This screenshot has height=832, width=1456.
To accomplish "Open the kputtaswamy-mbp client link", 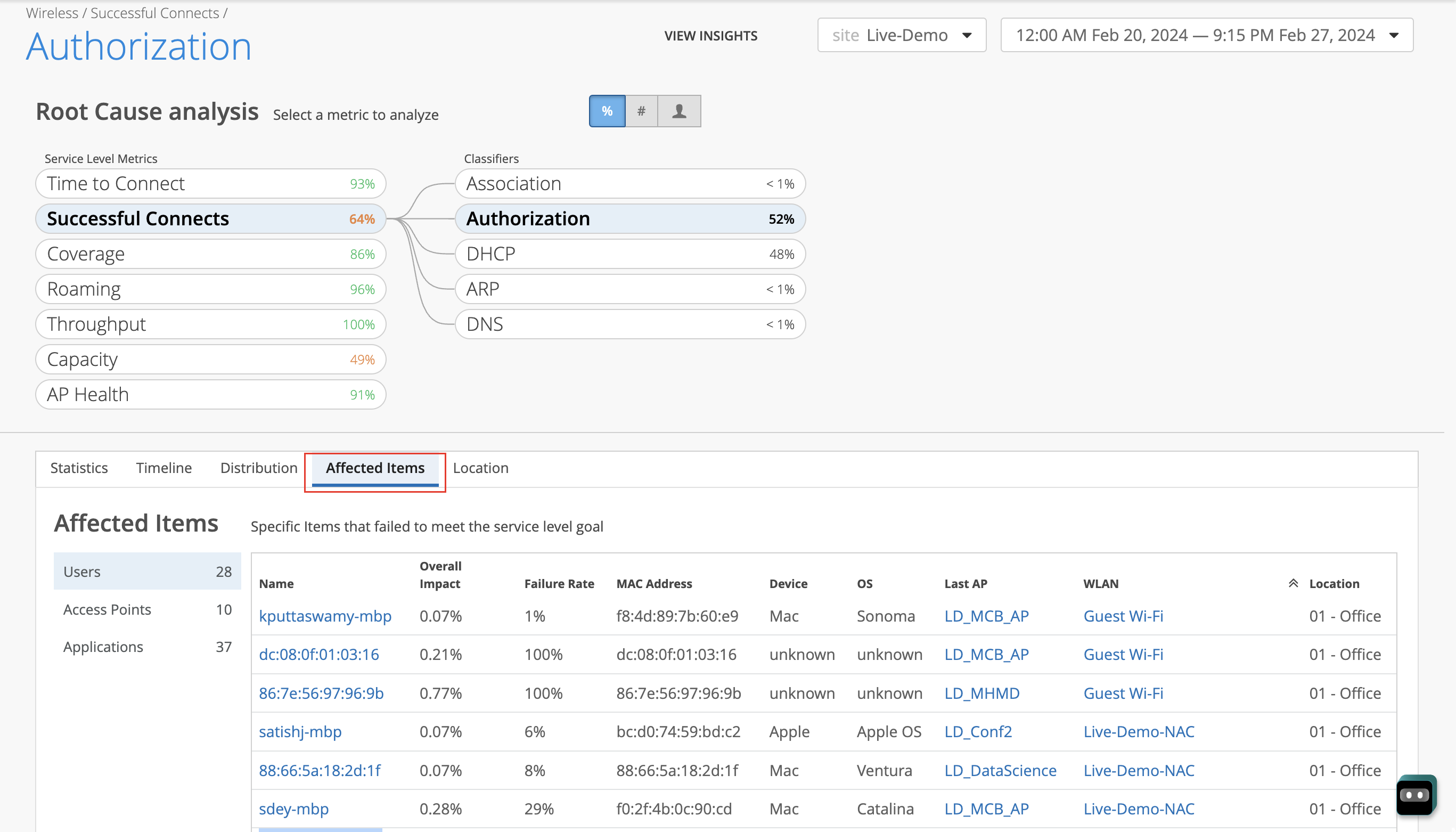I will pyautogui.click(x=325, y=615).
